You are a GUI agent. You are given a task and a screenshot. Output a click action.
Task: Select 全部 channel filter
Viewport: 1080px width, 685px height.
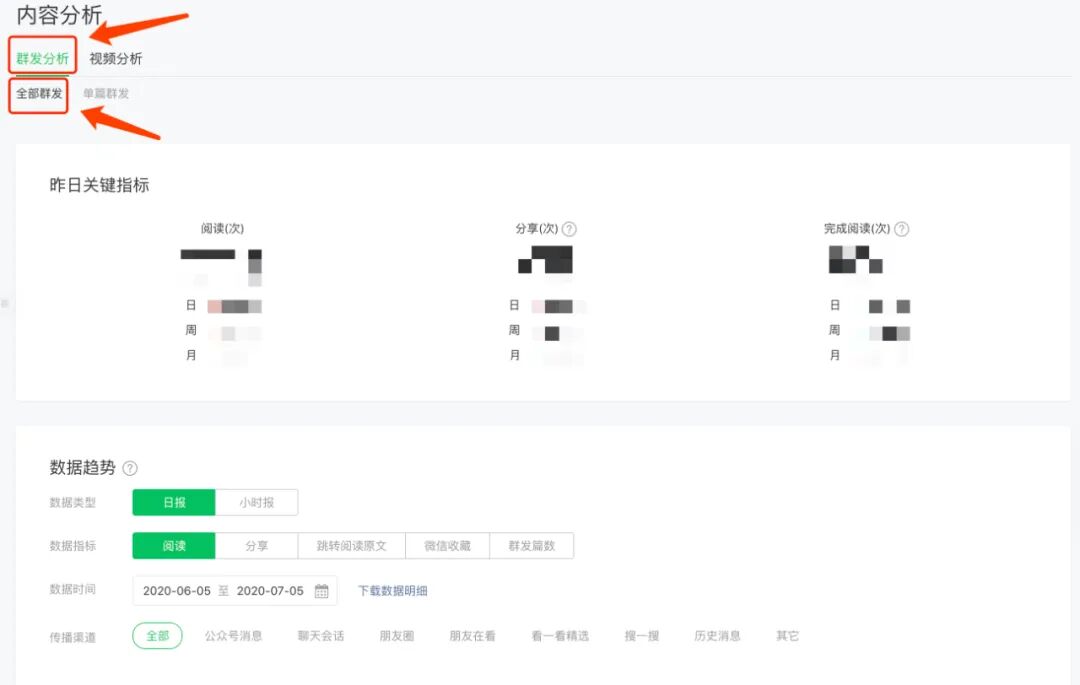(158, 636)
